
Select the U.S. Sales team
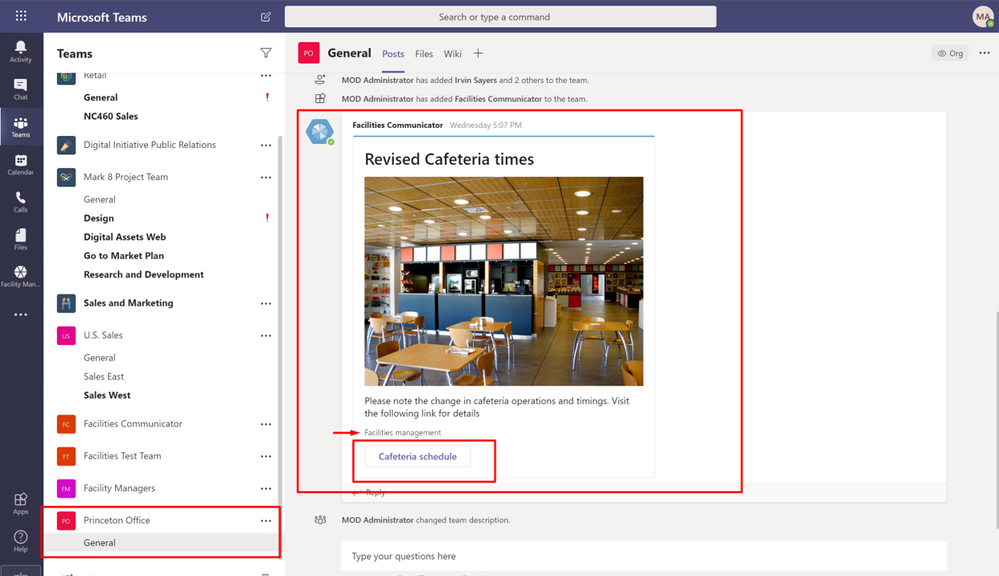103,335
